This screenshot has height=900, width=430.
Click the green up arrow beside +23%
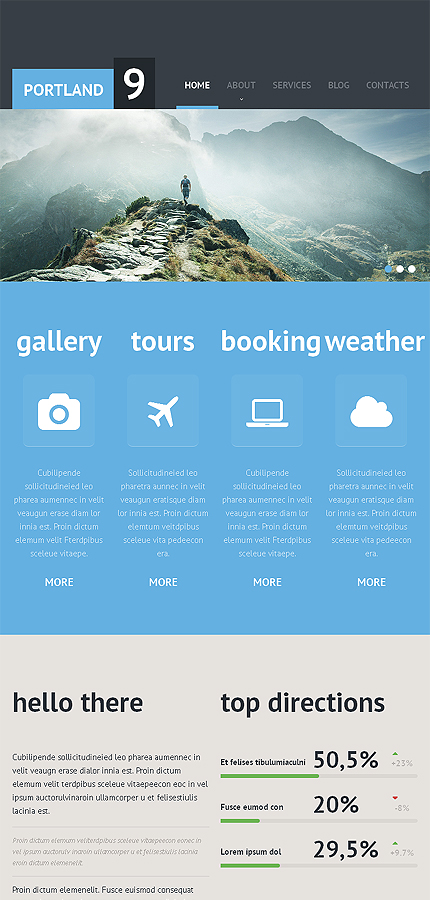[x=395, y=753]
